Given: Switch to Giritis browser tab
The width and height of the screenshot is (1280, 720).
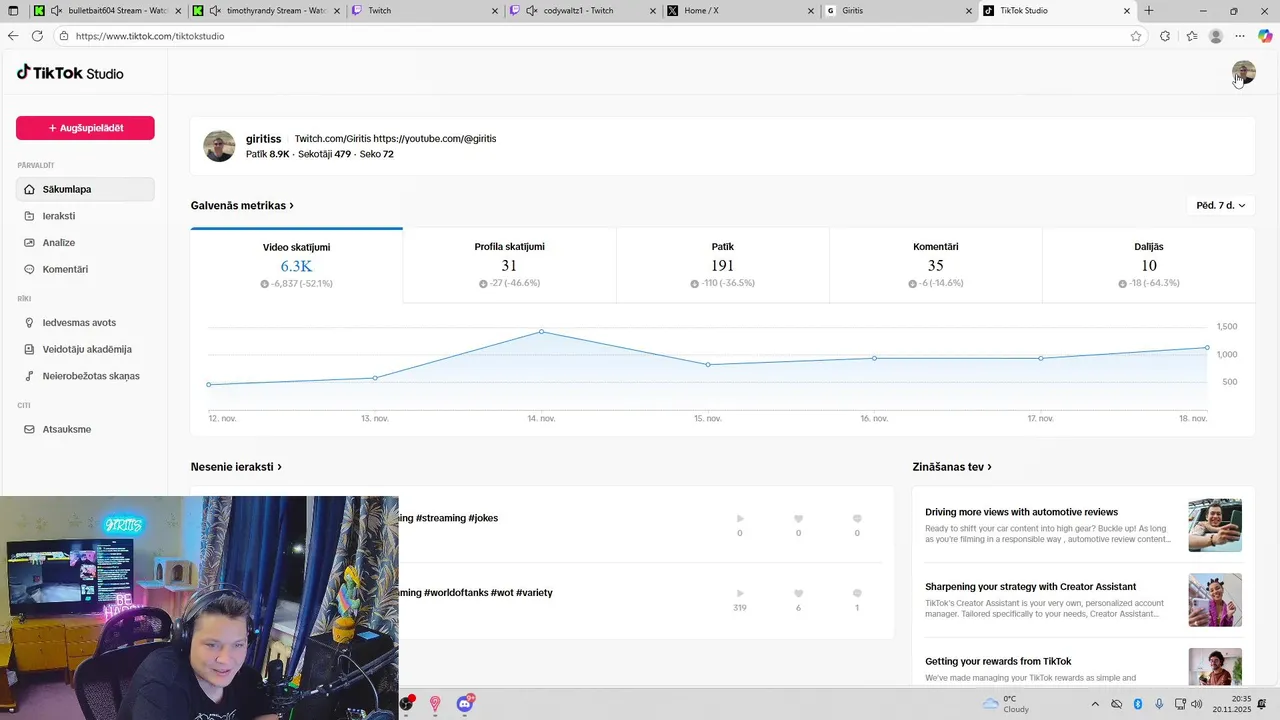Looking at the screenshot, I should 899,11.
